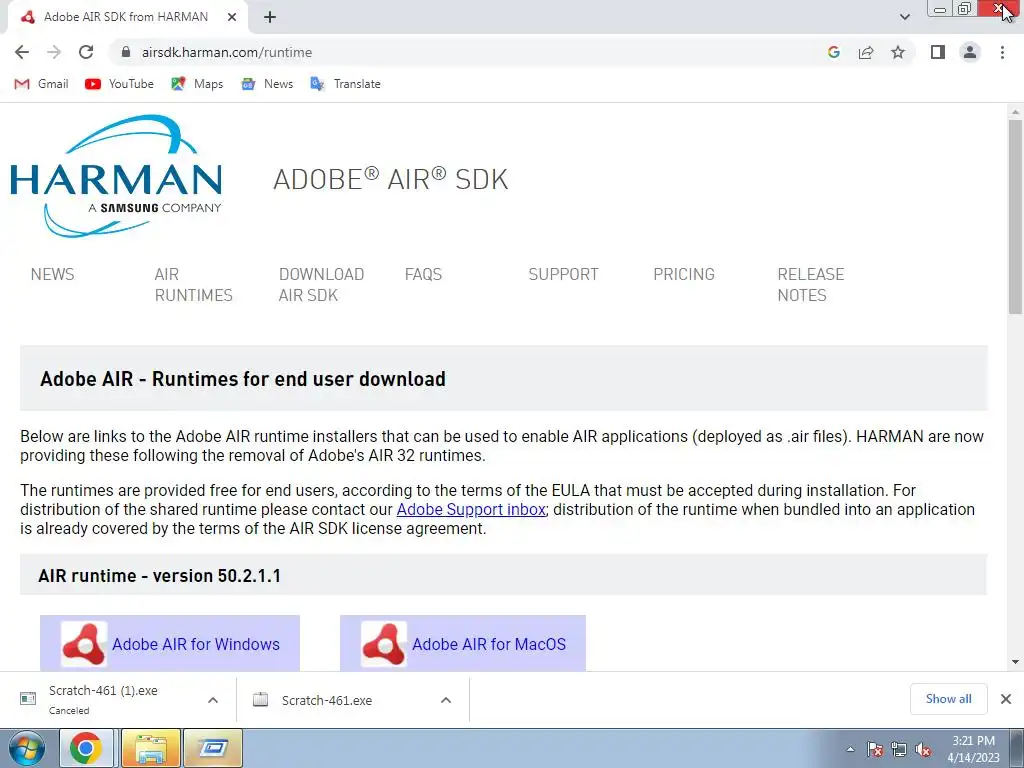This screenshot has width=1024, height=768.
Task: Bookmark this page with star icon
Action: click(x=898, y=52)
